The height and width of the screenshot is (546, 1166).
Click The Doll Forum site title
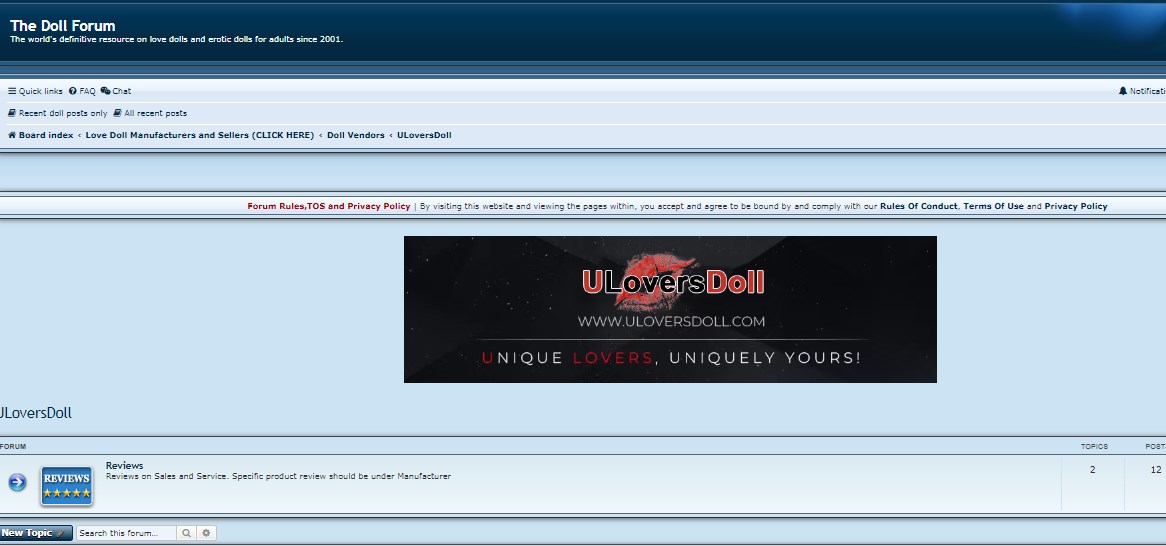(x=62, y=26)
